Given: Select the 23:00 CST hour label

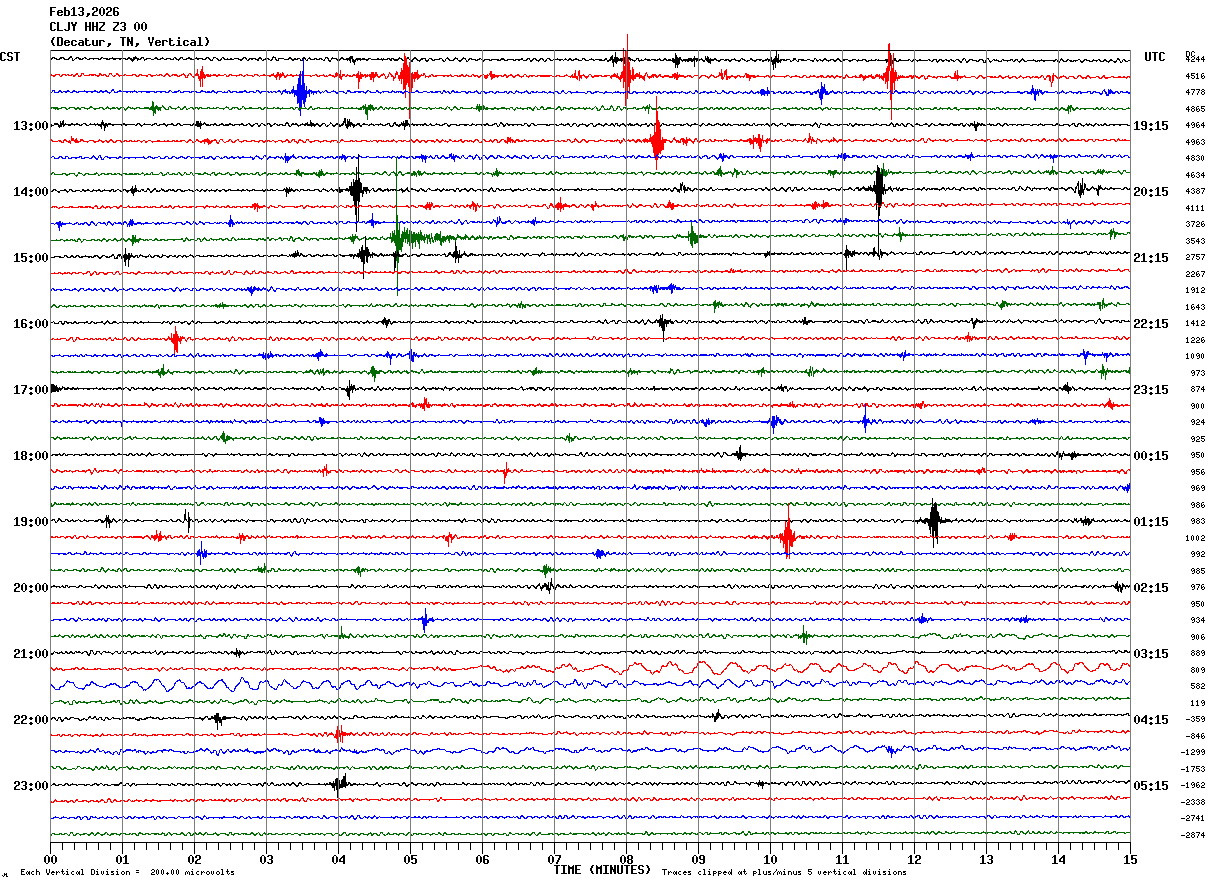Looking at the screenshot, I should pos(30,786).
